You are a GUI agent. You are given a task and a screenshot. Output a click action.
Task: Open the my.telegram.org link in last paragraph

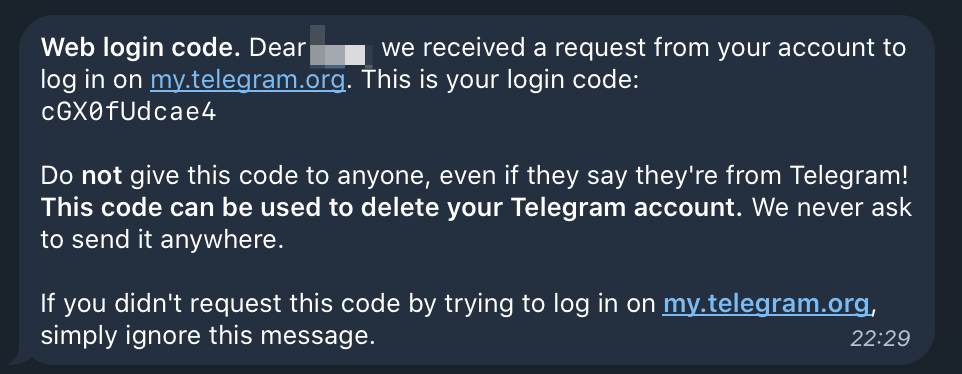(x=766, y=304)
